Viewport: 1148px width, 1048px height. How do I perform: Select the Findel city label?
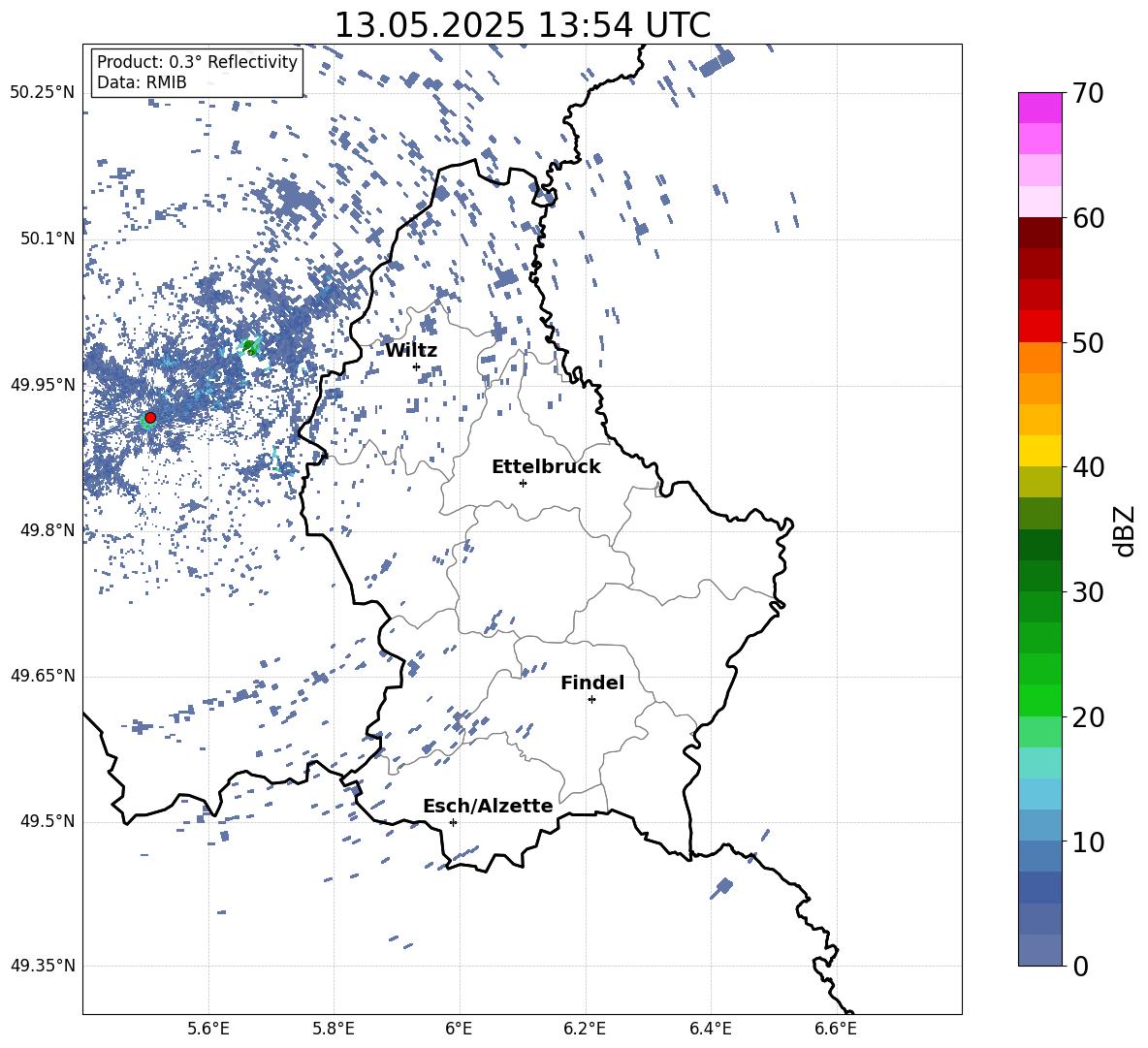tap(592, 683)
